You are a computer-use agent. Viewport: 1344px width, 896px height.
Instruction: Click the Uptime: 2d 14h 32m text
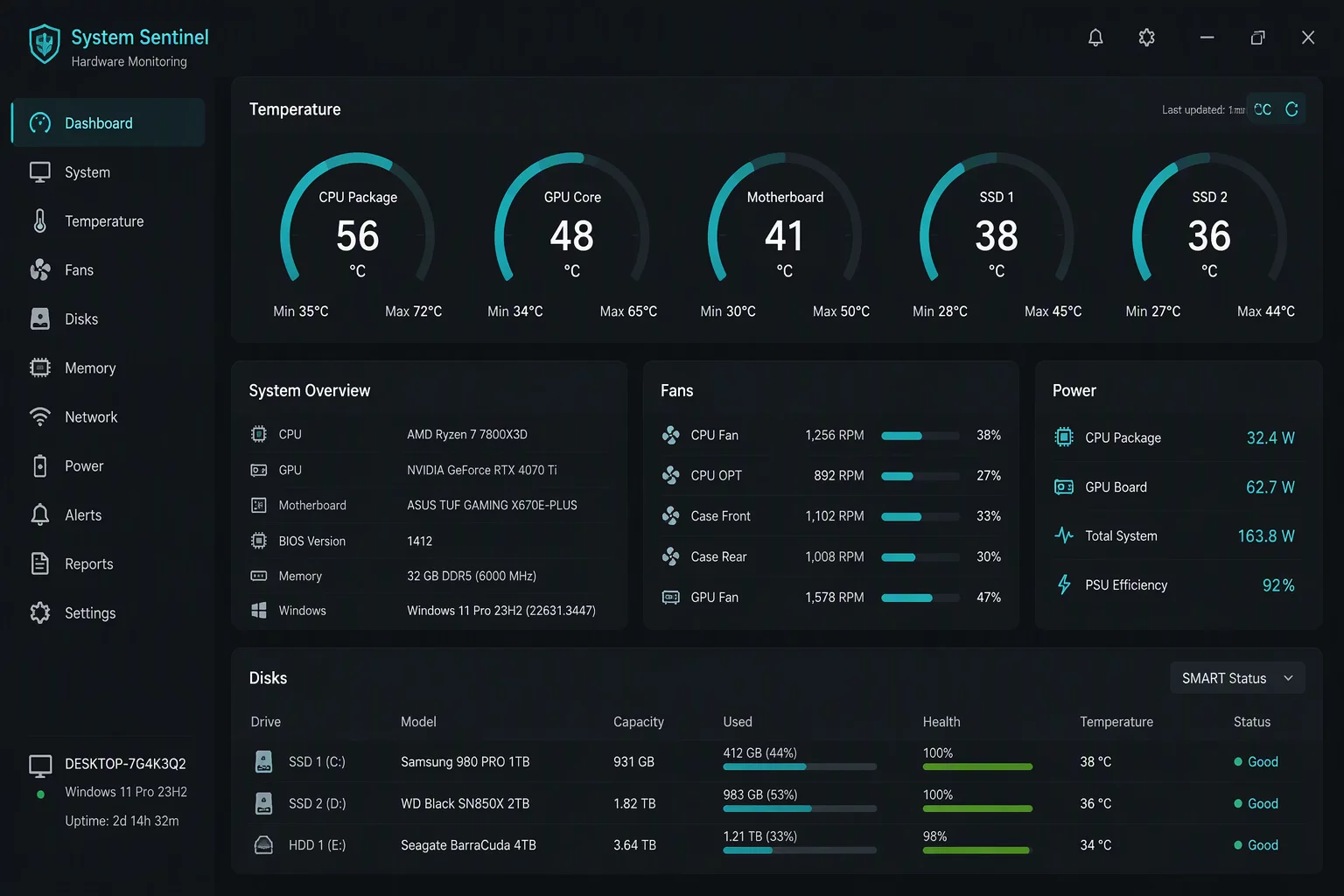pyautogui.click(x=122, y=821)
